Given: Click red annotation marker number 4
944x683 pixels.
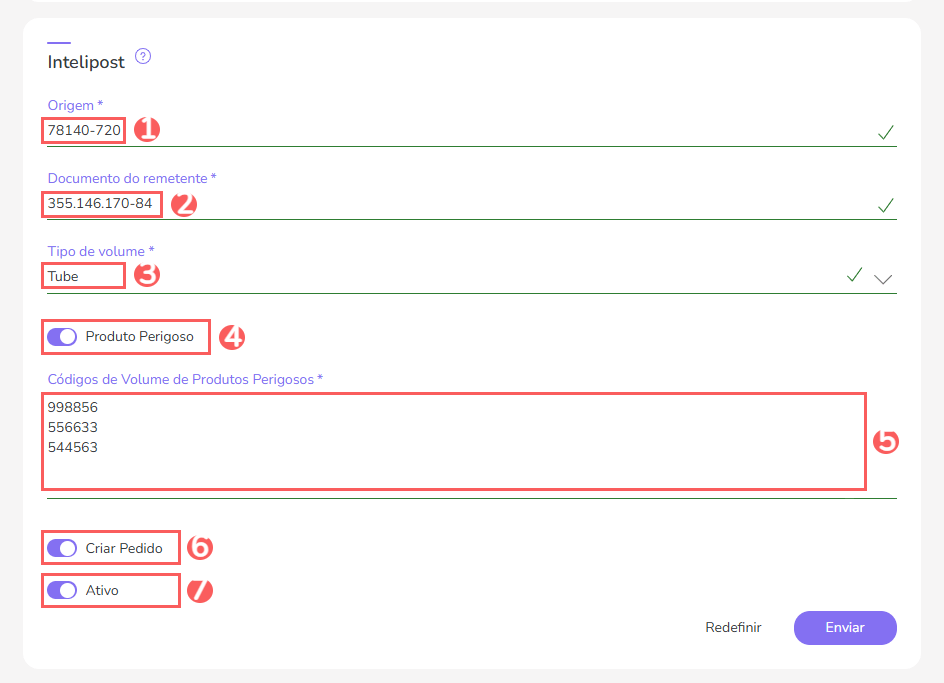Looking at the screenshot, I should 232,337.
